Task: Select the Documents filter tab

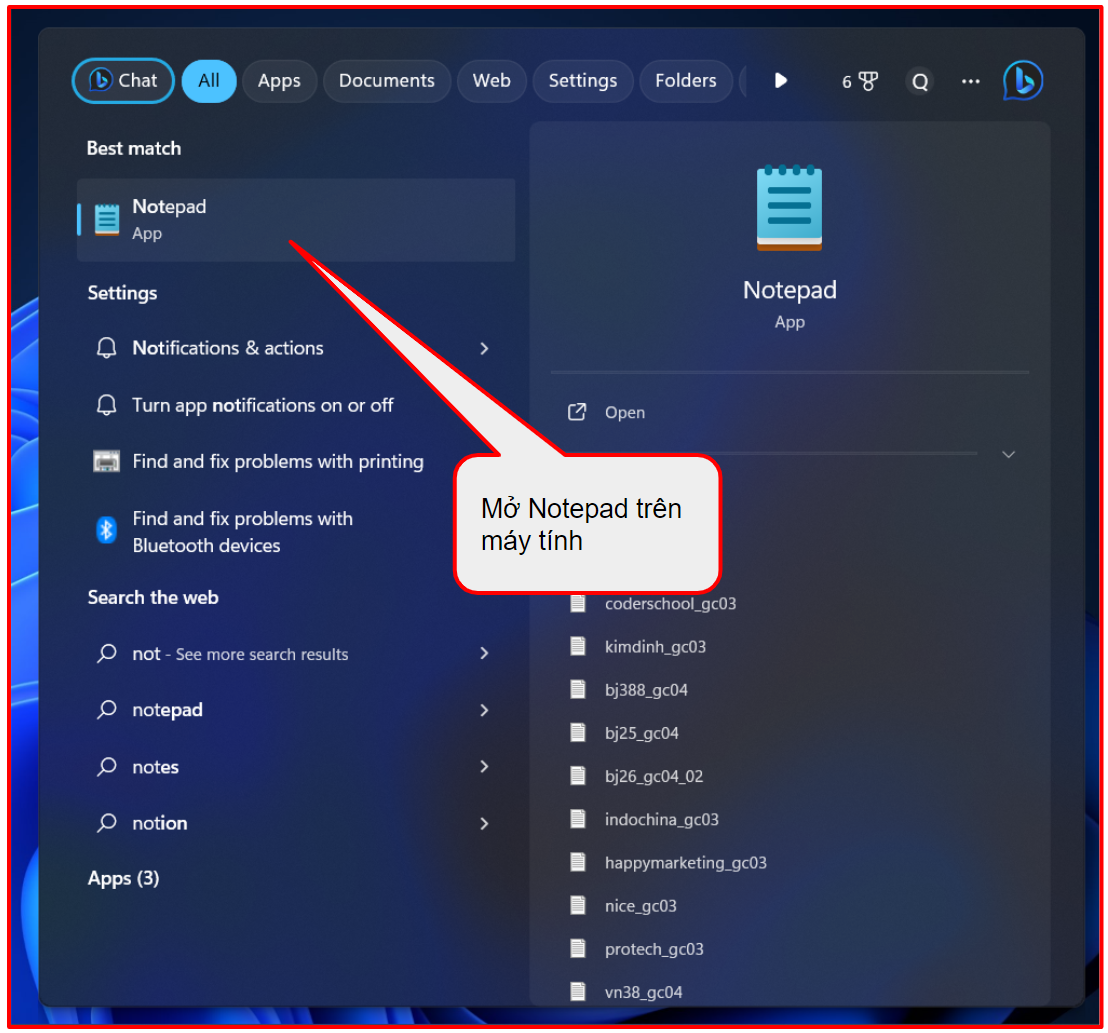Action: click(x=386, y=81)
